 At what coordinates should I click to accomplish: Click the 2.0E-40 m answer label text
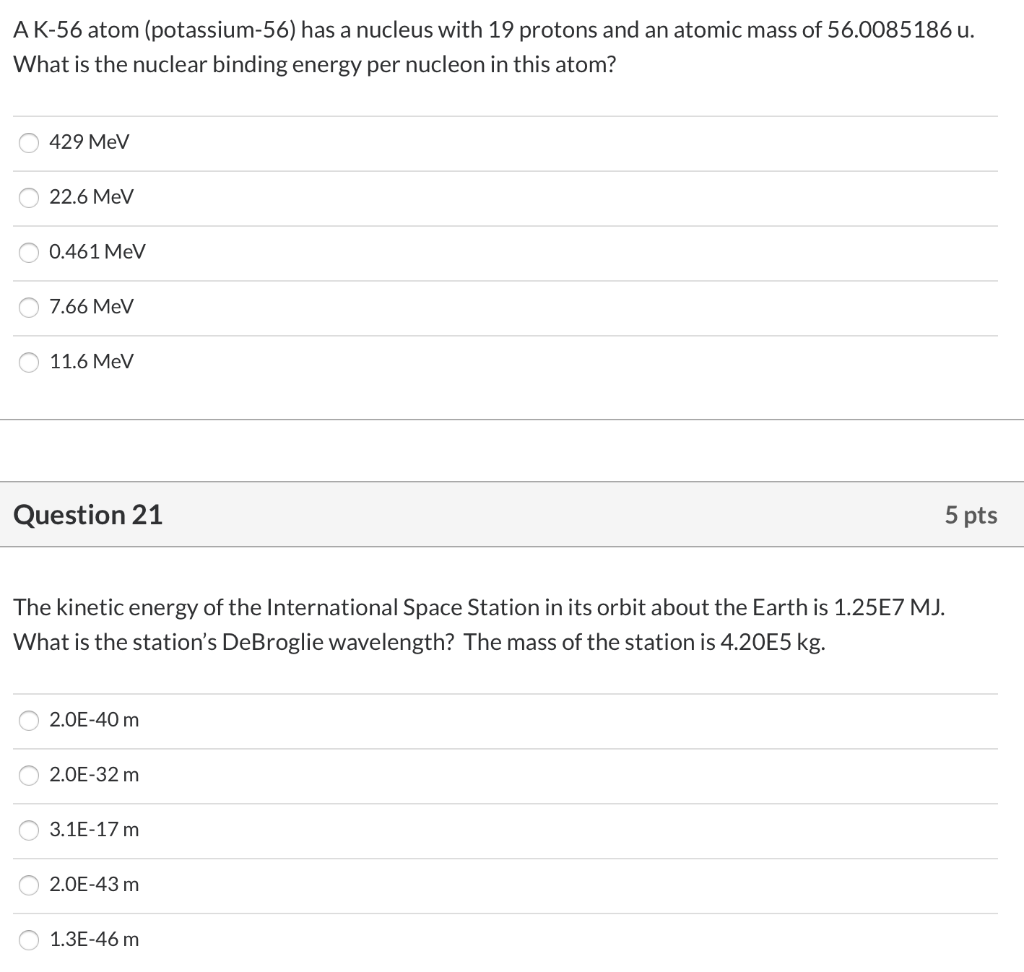(x=94, y=719)
